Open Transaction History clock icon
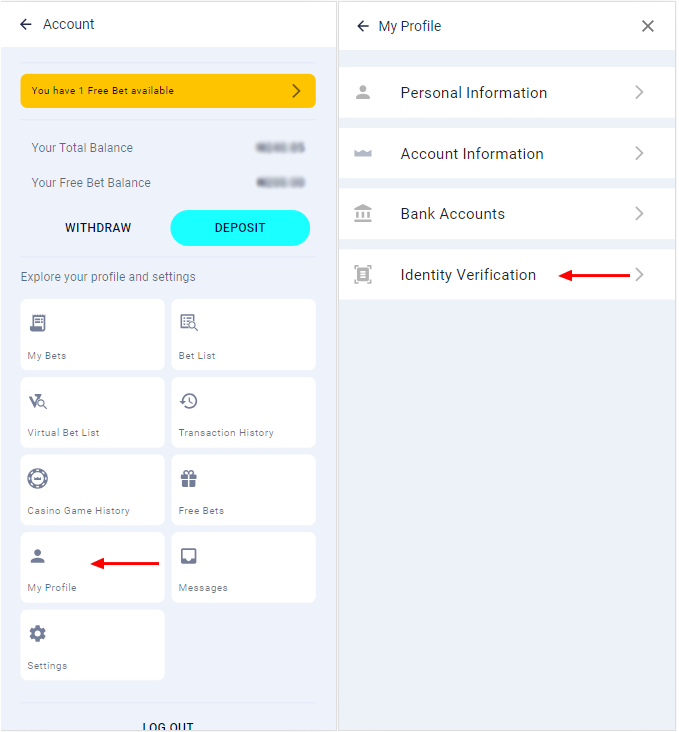Viewport: 679px width, 732px height. (x=189, y=401)
